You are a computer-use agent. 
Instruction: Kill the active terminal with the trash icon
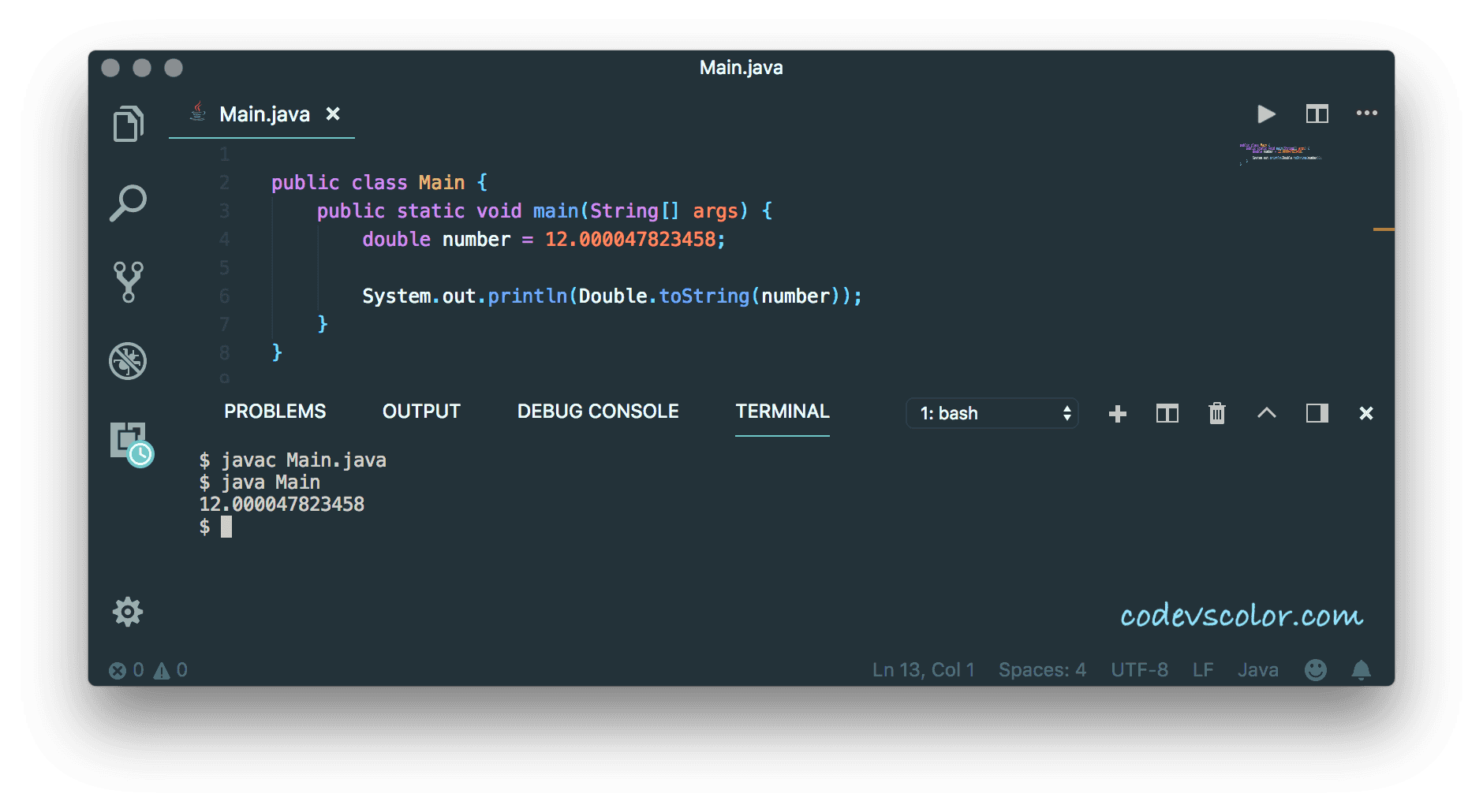point(1216,413)
